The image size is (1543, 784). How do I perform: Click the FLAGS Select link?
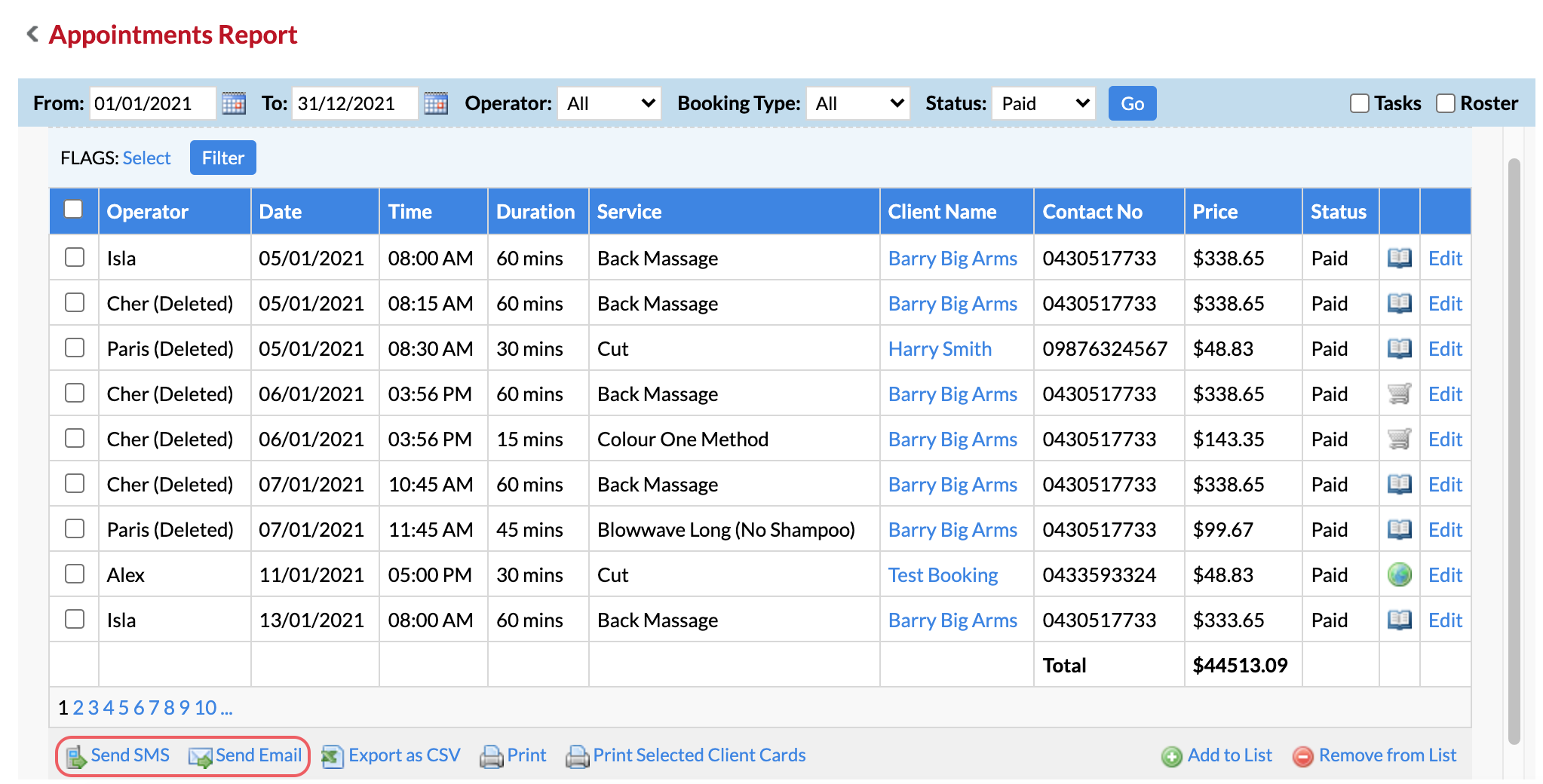pos(147,158)
